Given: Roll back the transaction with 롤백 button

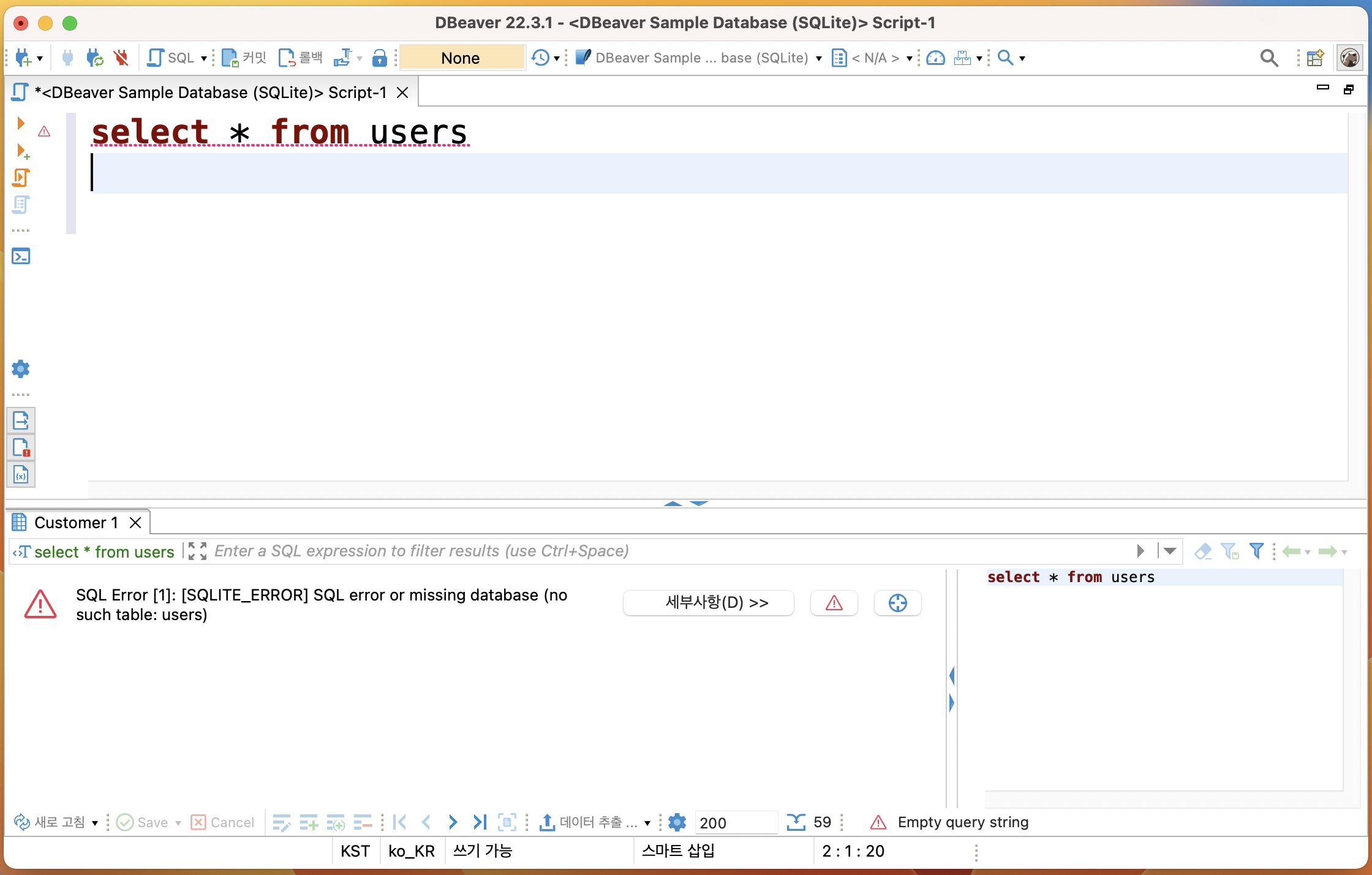Looking at the screenshot, I should [x=300, y=58].
